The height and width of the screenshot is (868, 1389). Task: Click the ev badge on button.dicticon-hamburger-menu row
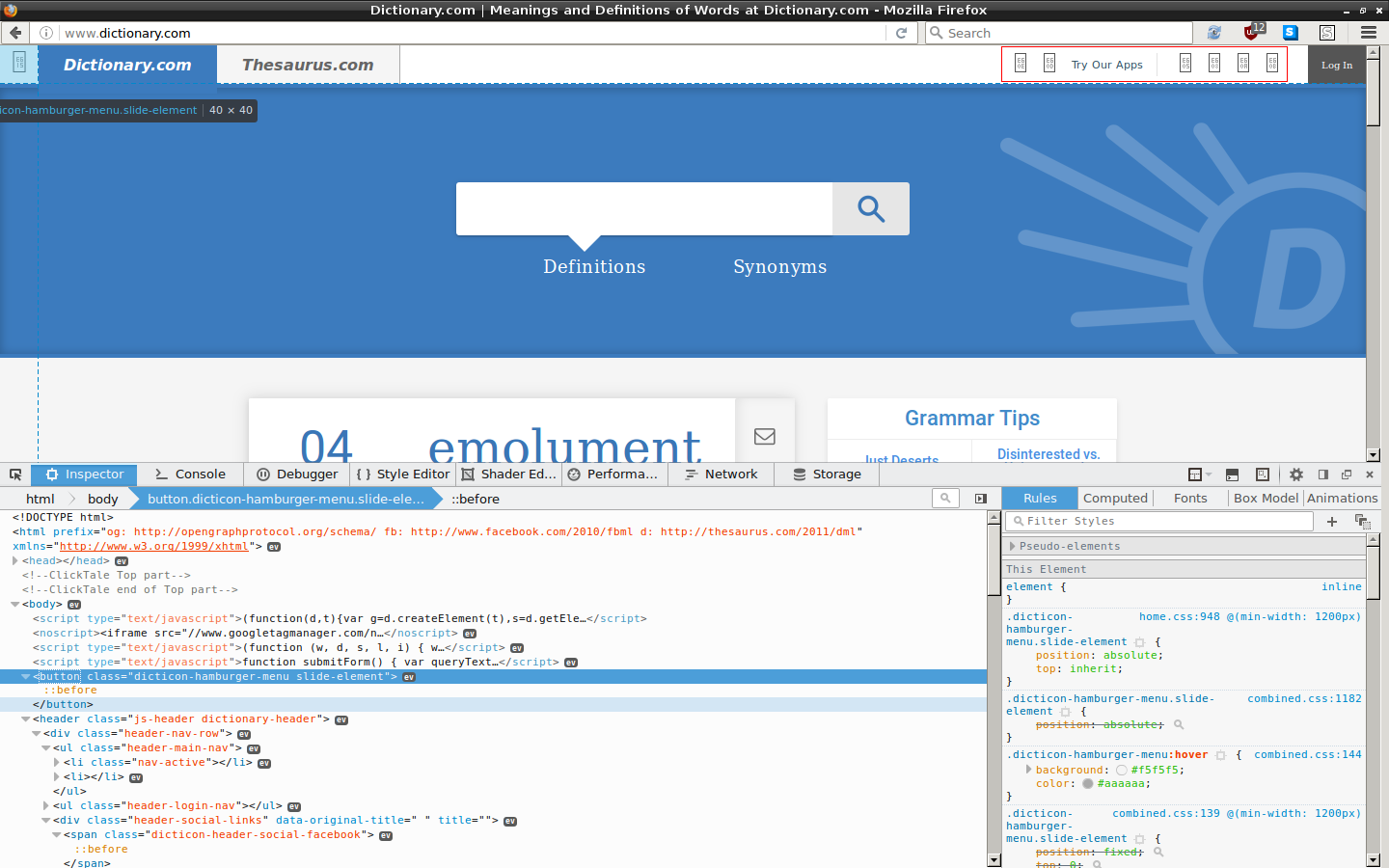(x=409, y=677)
